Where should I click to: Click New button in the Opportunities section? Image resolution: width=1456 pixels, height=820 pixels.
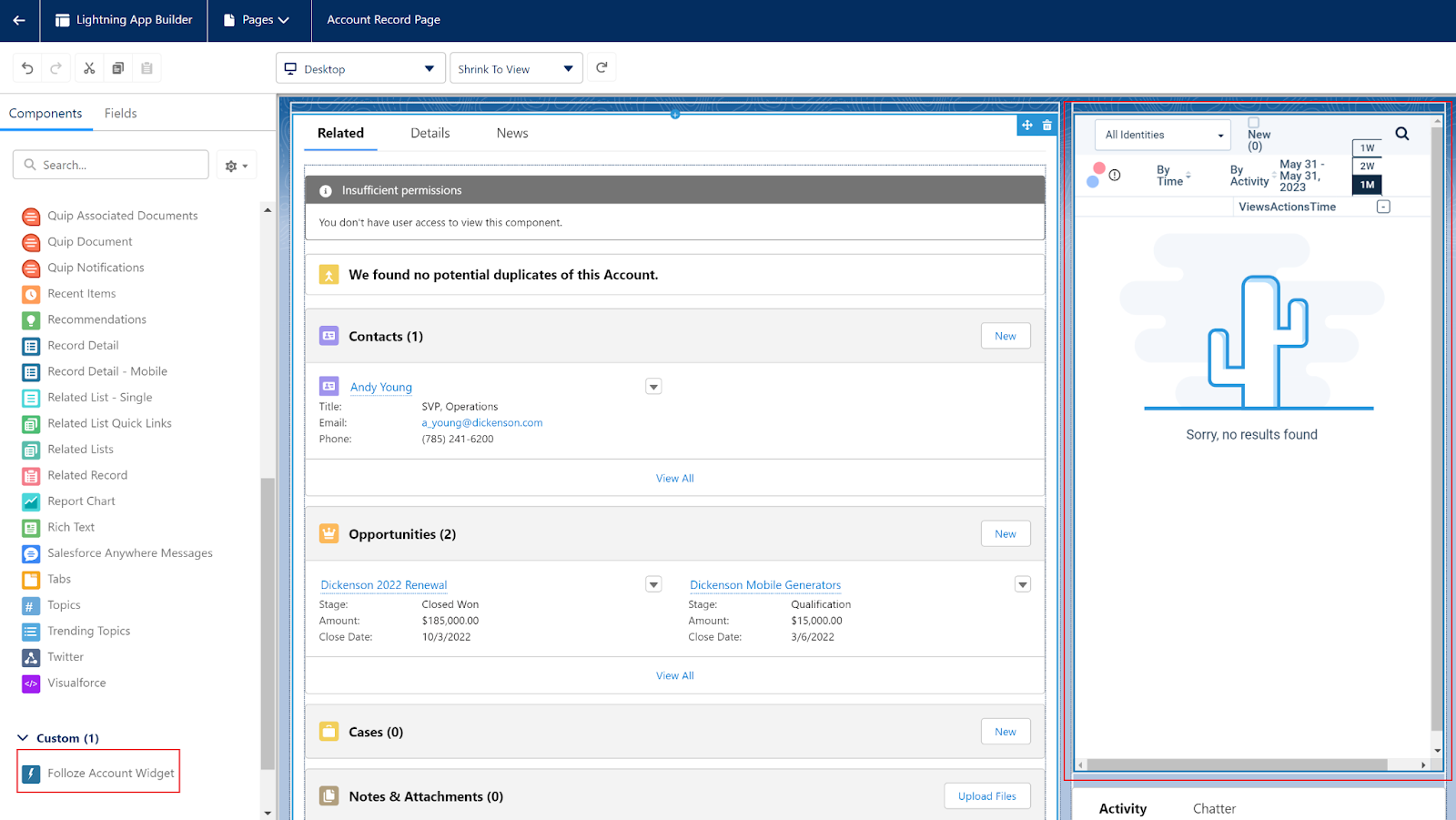[x=1005, y=533]
